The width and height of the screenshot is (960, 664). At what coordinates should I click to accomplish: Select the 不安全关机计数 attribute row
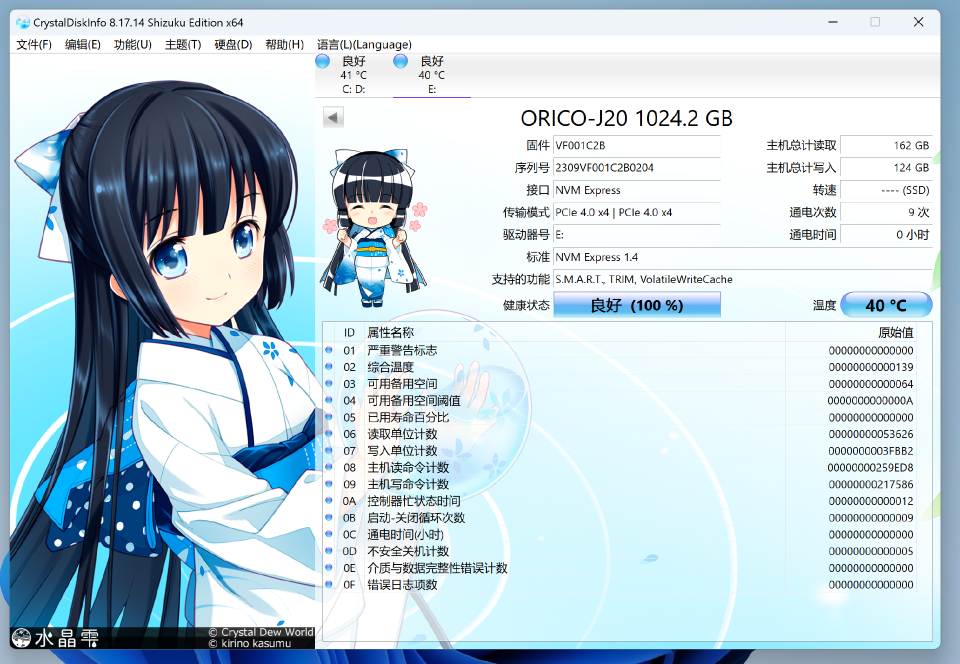pos(619,551)
